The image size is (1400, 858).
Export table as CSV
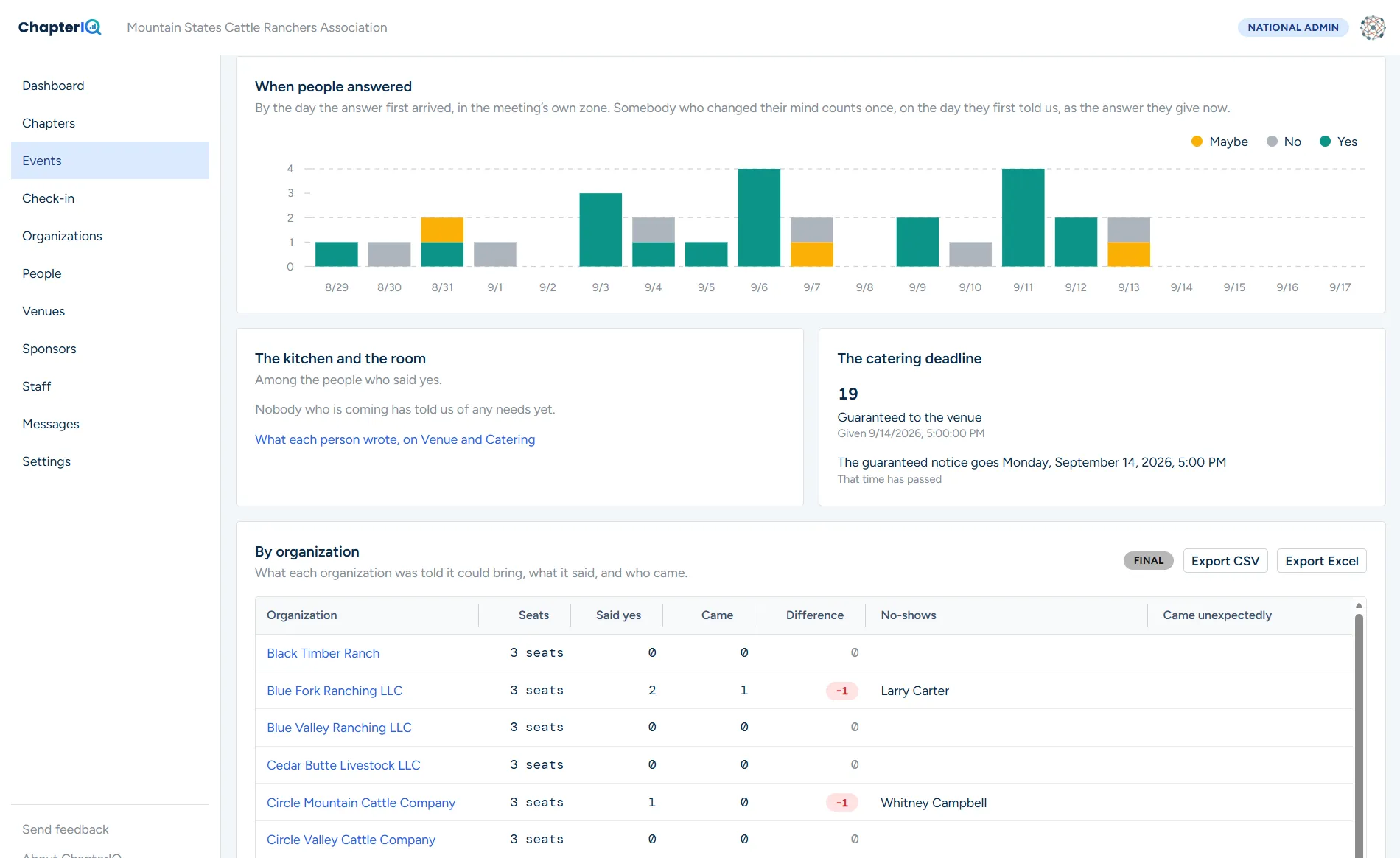click(1225, 561)
